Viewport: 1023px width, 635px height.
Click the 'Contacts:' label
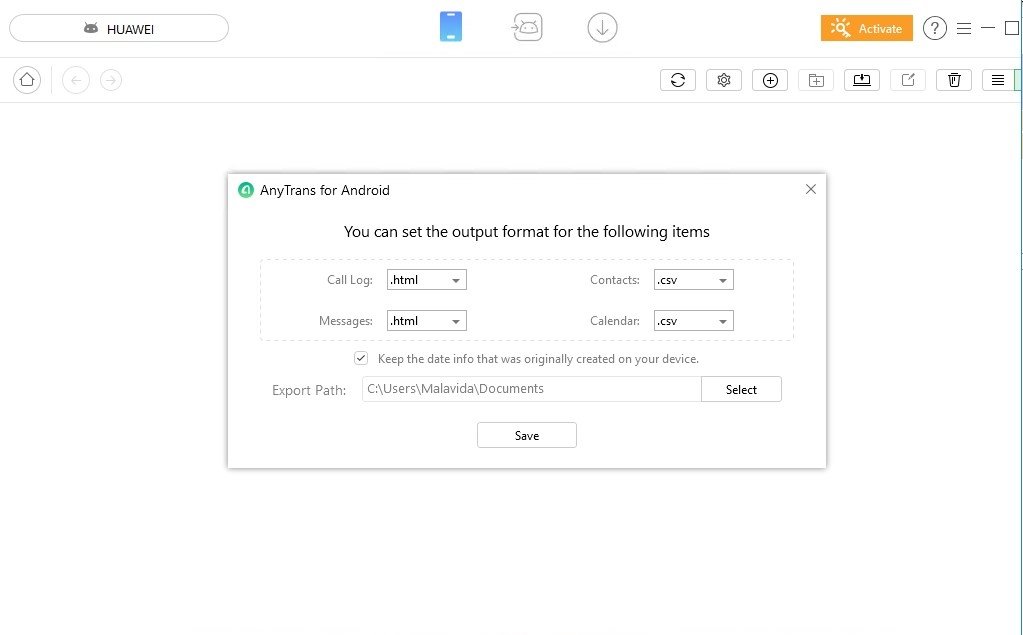(x=615, y=279)
